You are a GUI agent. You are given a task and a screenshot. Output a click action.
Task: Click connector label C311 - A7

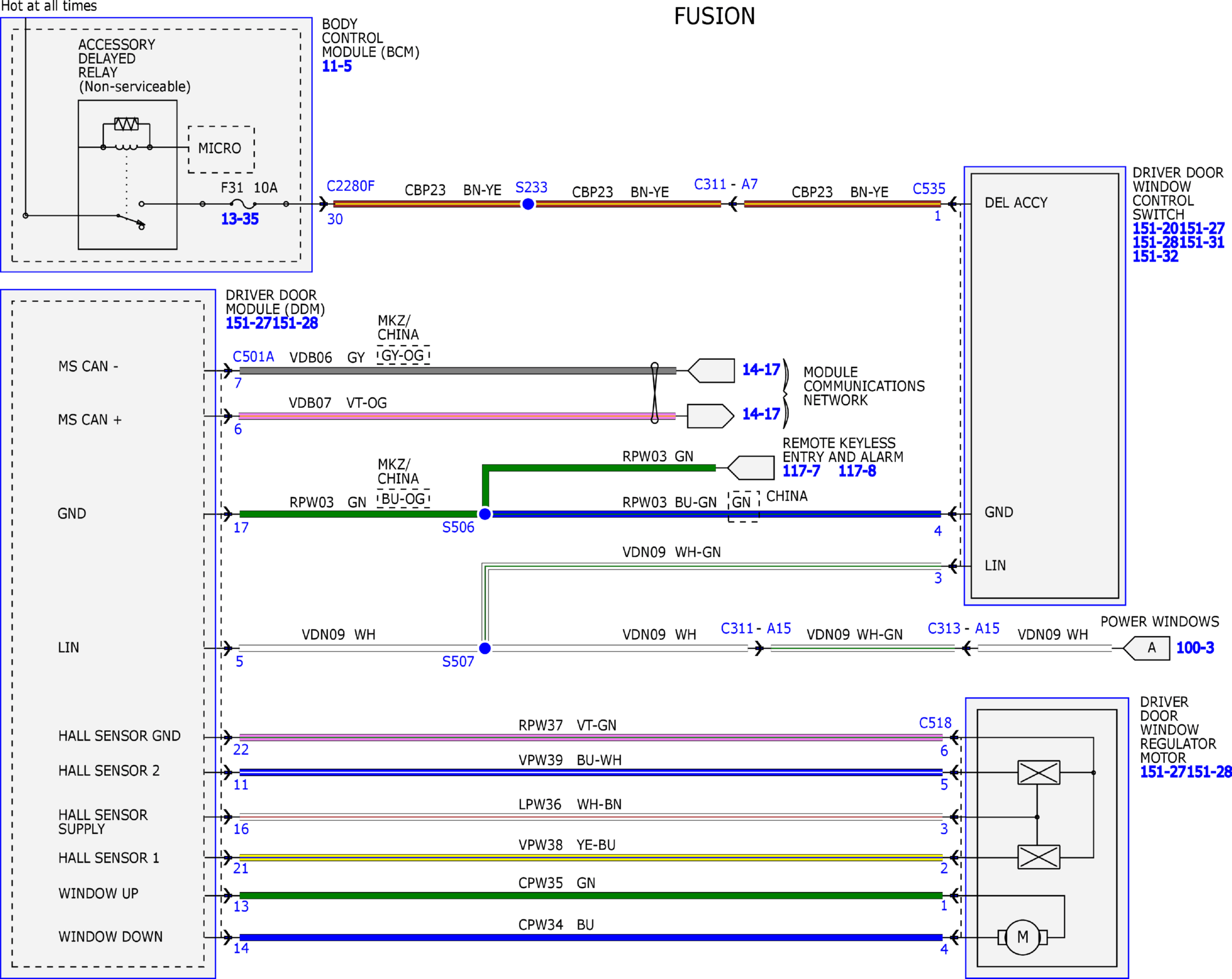click(725, 185)
